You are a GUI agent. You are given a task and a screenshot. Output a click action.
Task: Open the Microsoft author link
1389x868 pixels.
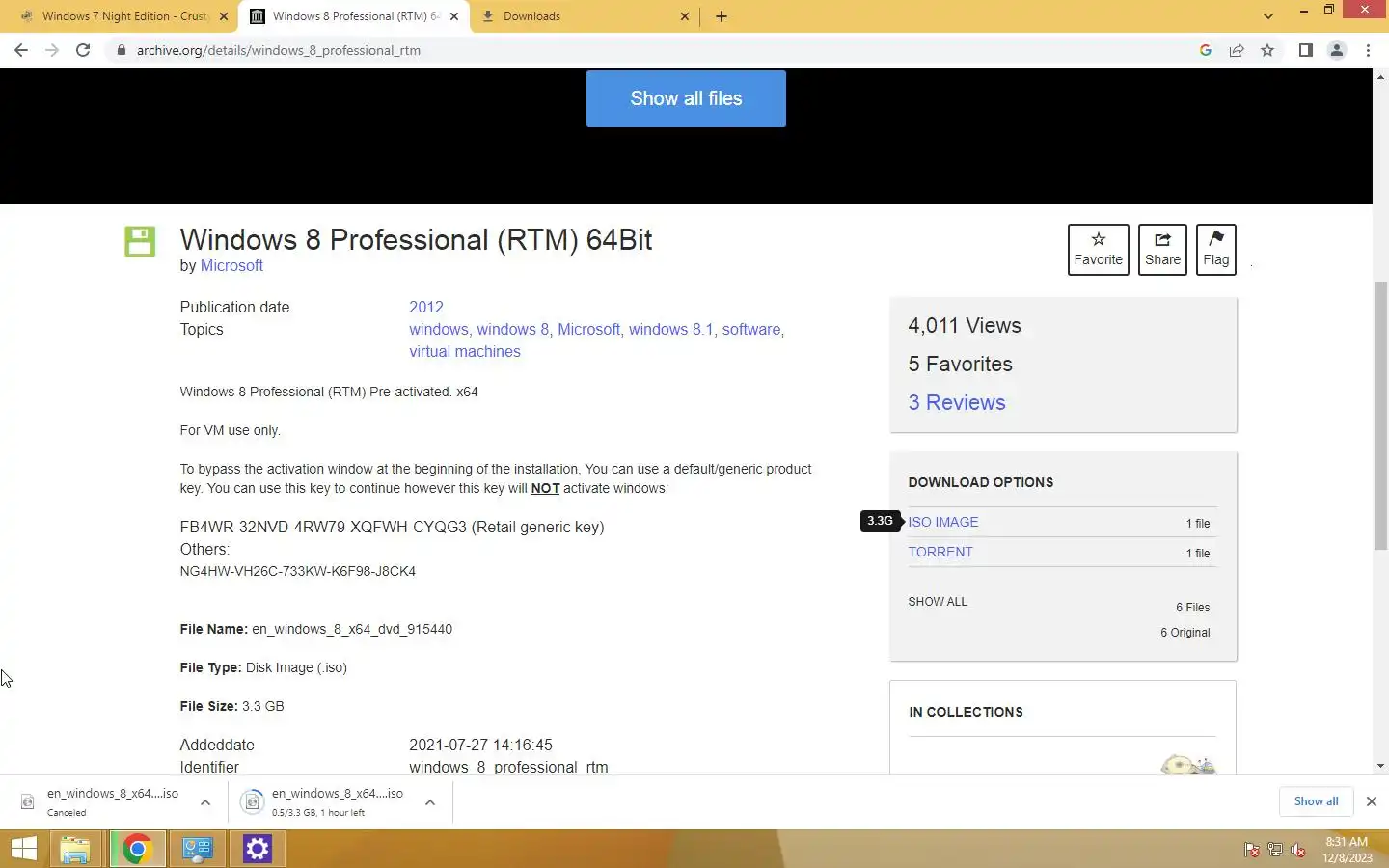(231, 266)
